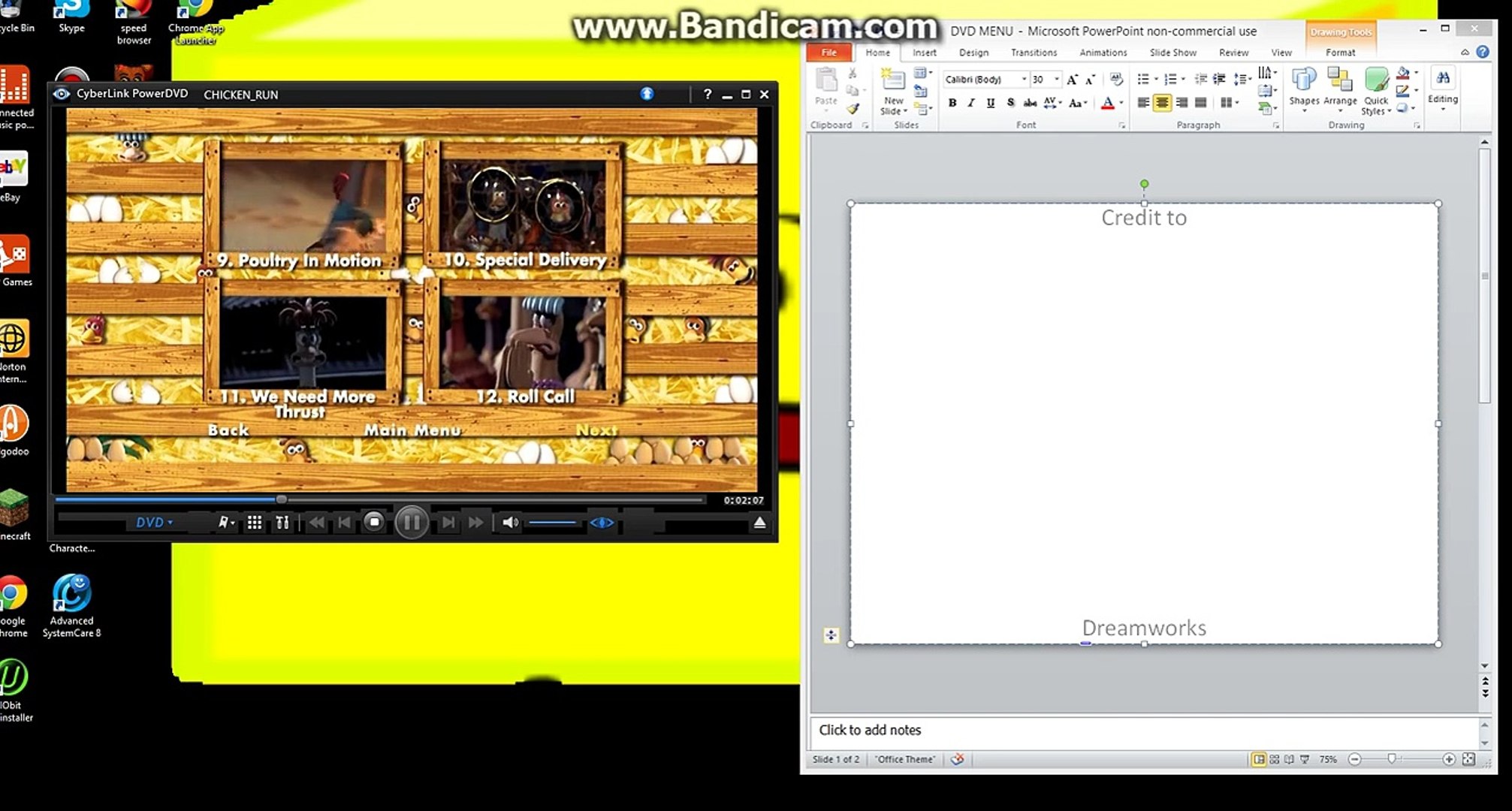Click the Format Painter brush
The image size is (1512, 811).
tap(853, 110)
